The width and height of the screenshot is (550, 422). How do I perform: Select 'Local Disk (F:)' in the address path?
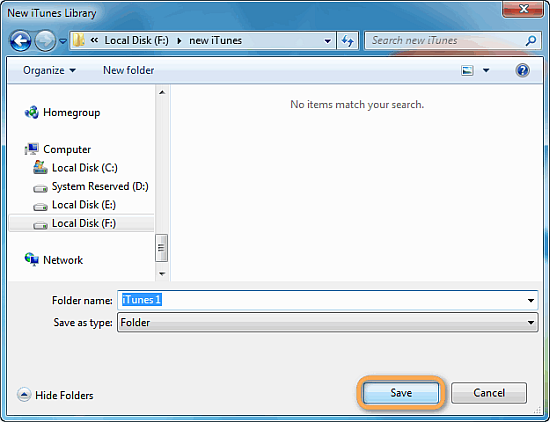[x=136, y=40]
